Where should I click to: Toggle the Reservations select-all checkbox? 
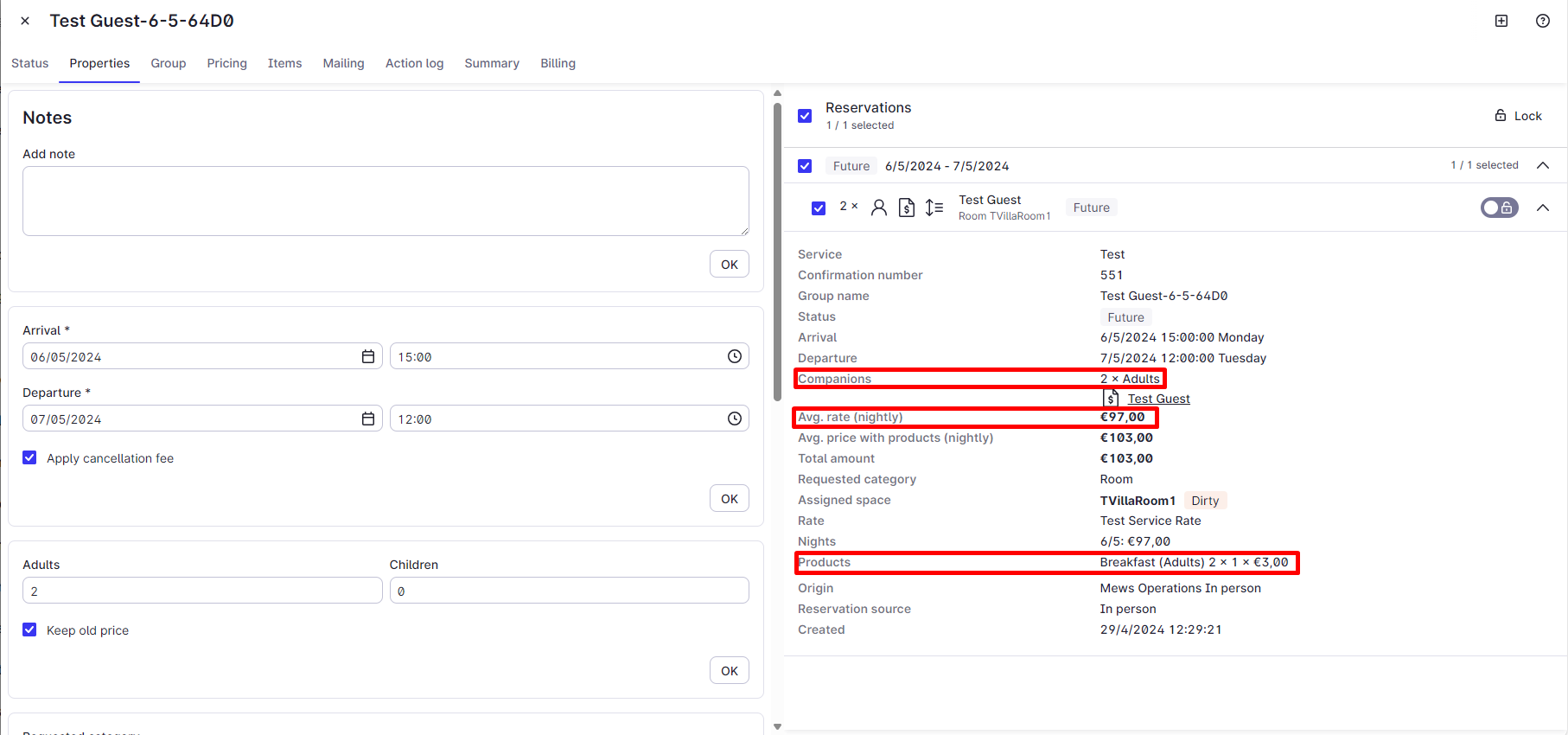(x=805, y=116)
